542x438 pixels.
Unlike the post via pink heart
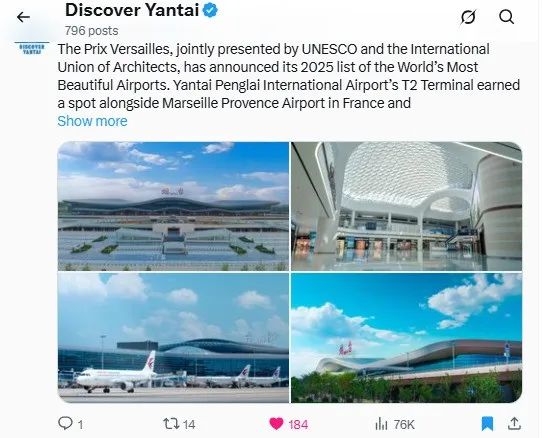pos(276,424)
